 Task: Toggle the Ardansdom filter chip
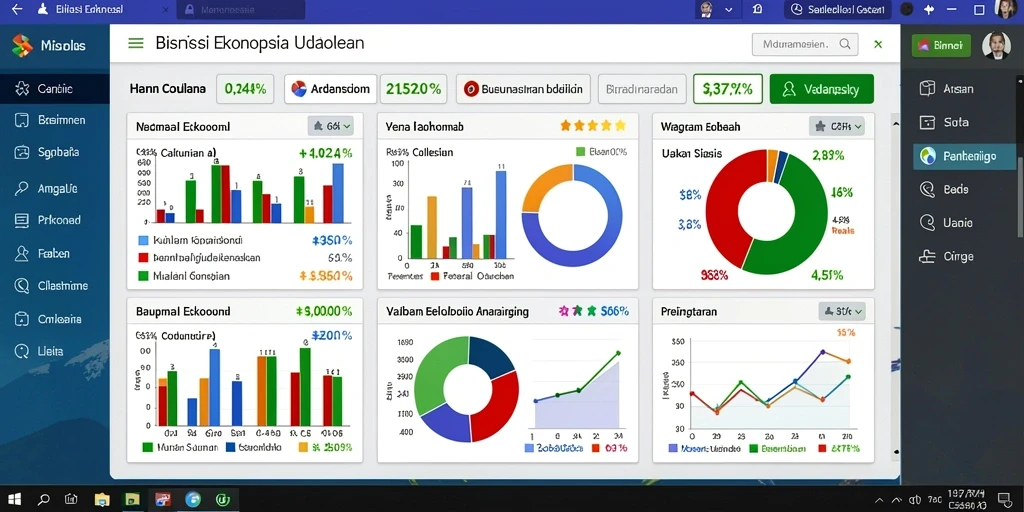tap(330, 89)
